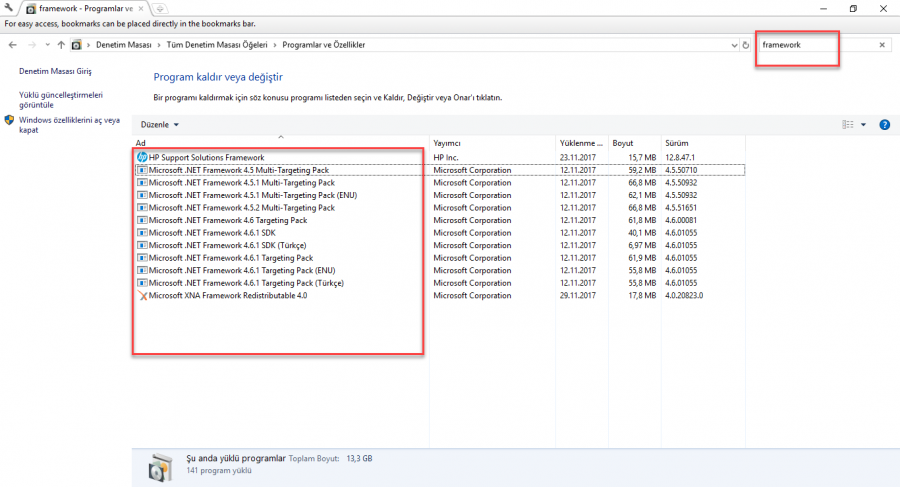Viewport: 900px width, 487px height.
Task: Change the list view layout icon
Action: tap(848, 125)
